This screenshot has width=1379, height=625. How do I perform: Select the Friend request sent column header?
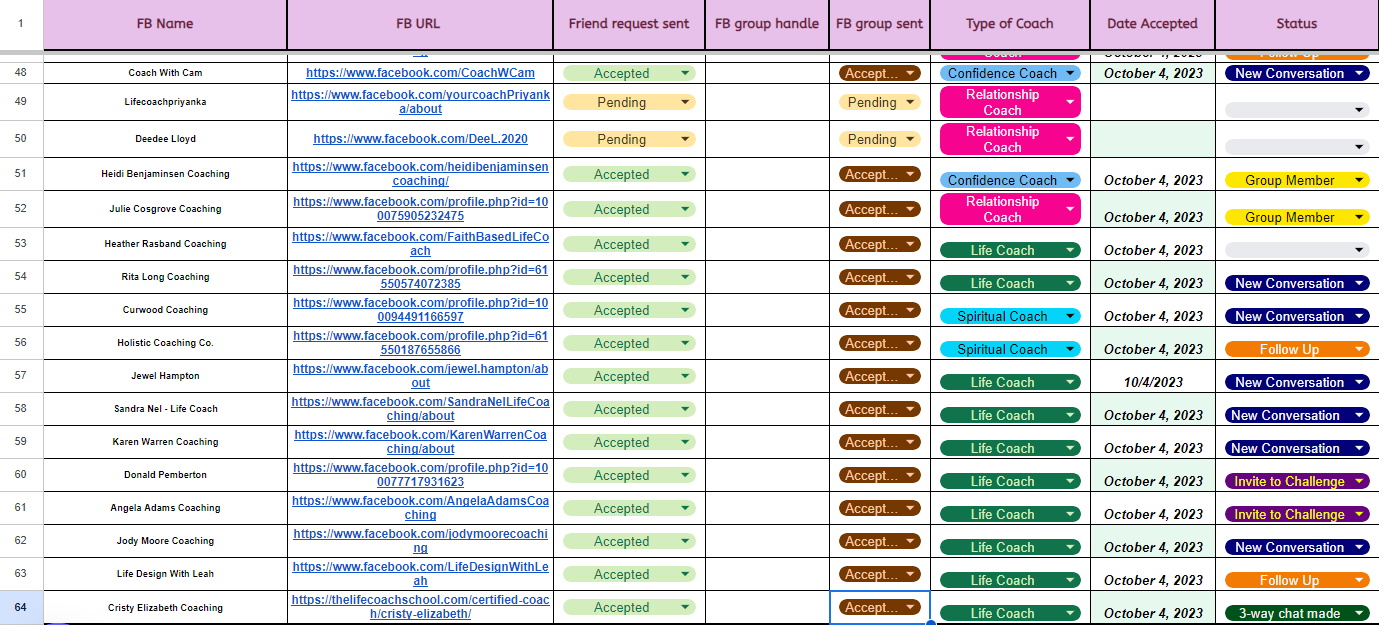(x=629, y=24)
